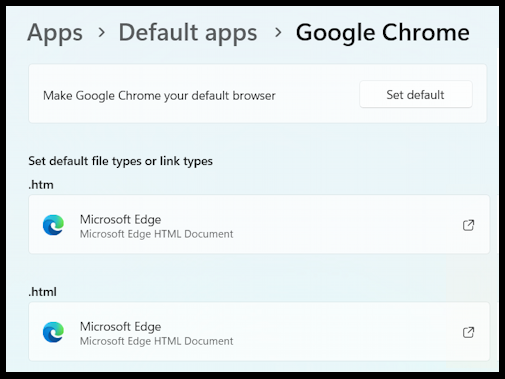505x379 pixels.
Task: Click 'Set default file types or link types' heading
Action: point(120,161)
